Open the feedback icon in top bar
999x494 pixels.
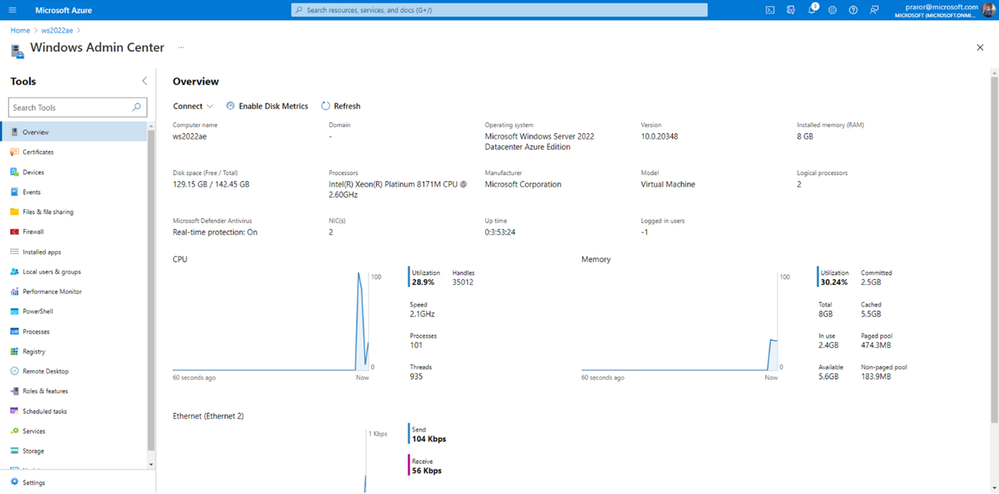pyautogui.click(x=874, y=10)
